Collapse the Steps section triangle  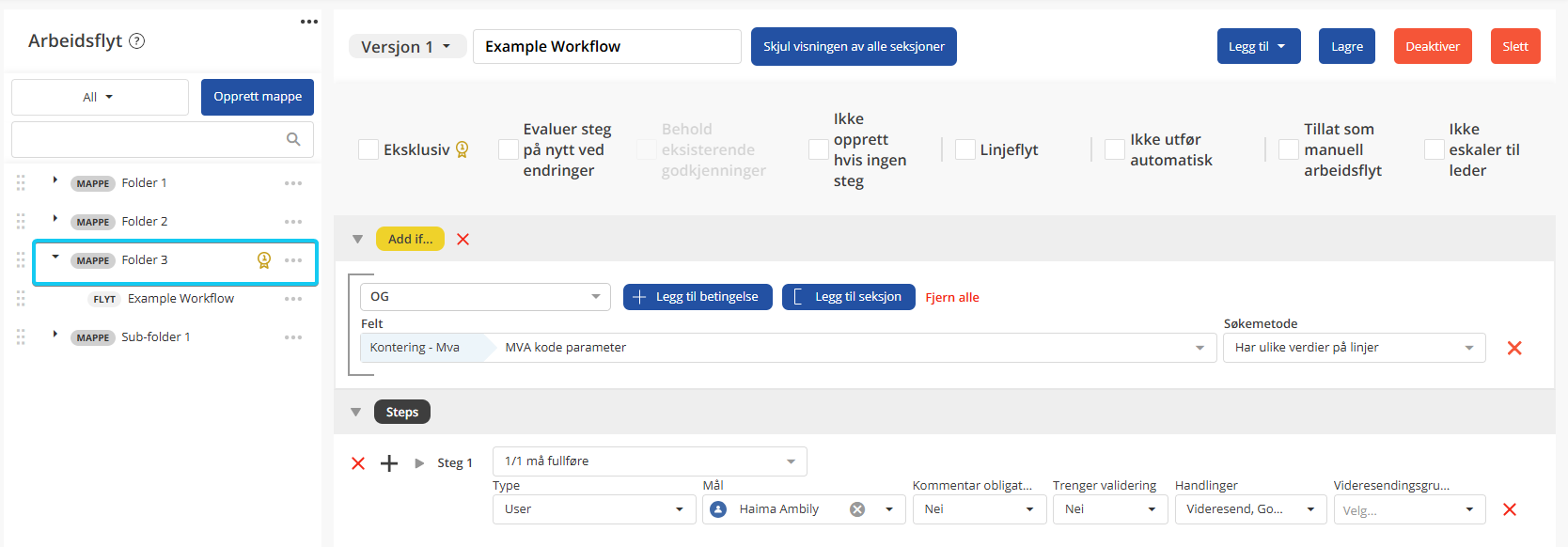tap(355, 413)
